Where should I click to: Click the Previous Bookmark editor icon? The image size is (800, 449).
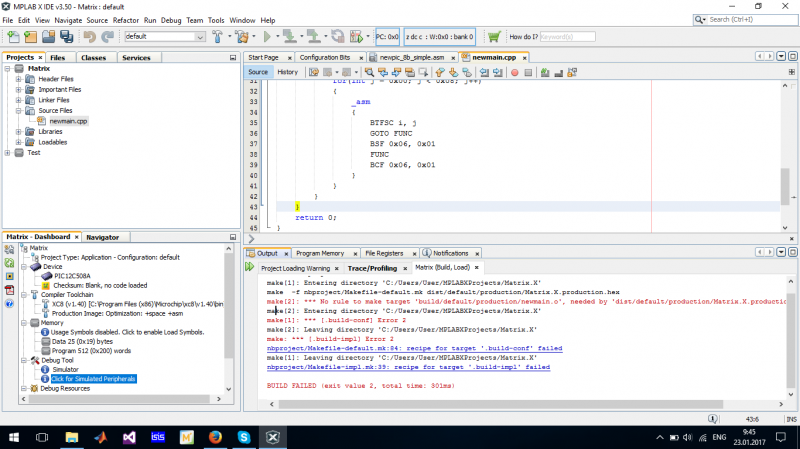440,72
